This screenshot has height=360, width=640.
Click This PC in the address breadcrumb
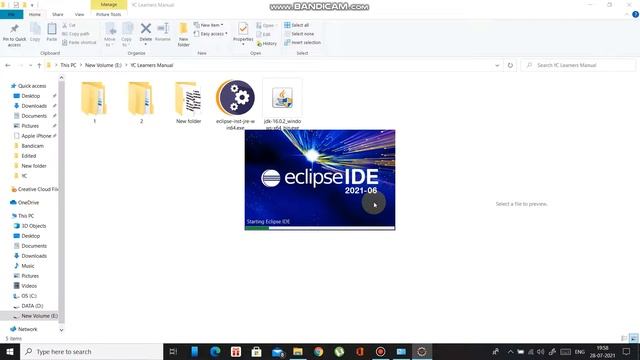68,65
